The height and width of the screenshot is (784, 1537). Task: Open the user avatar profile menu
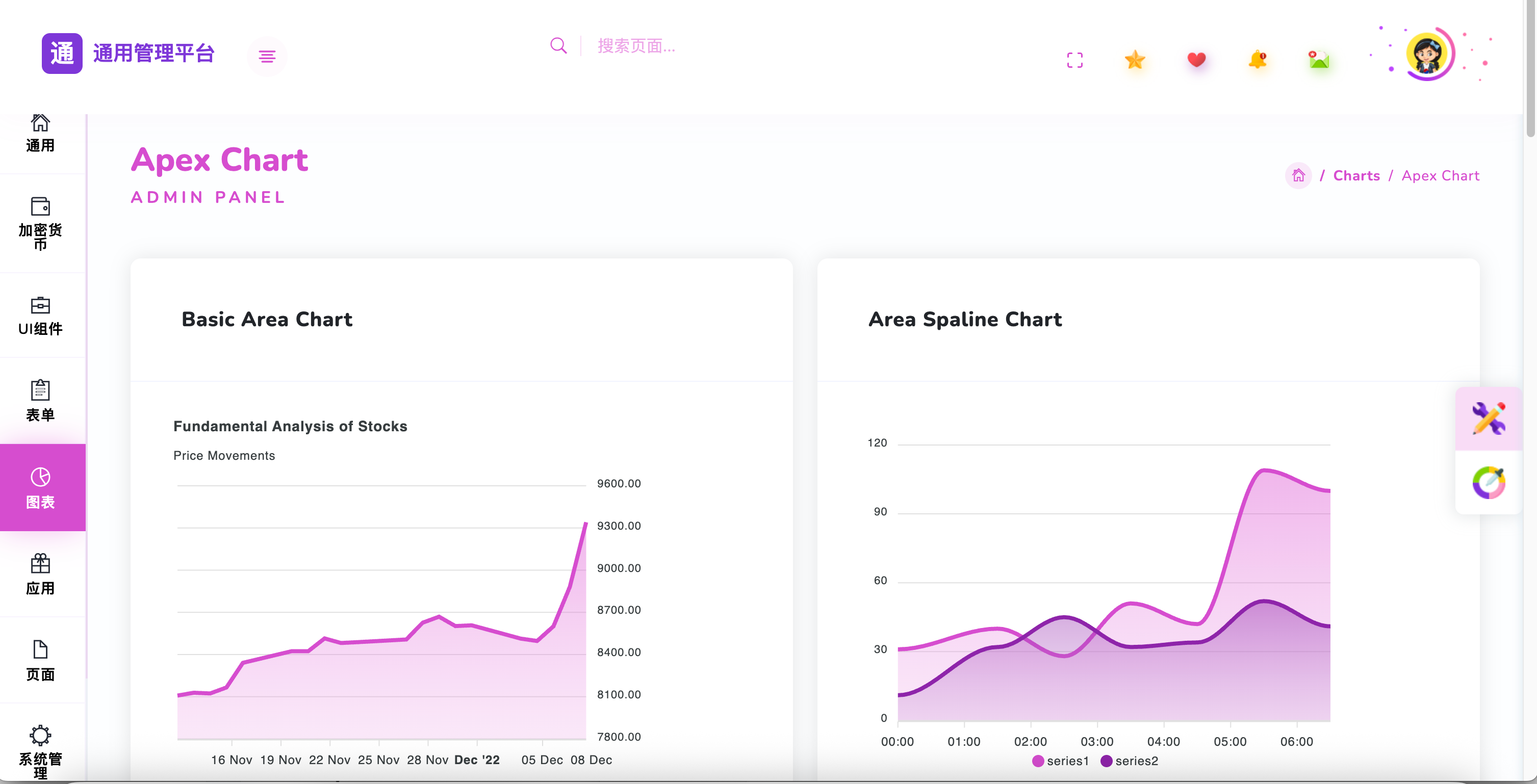[x=1427, y=55]
